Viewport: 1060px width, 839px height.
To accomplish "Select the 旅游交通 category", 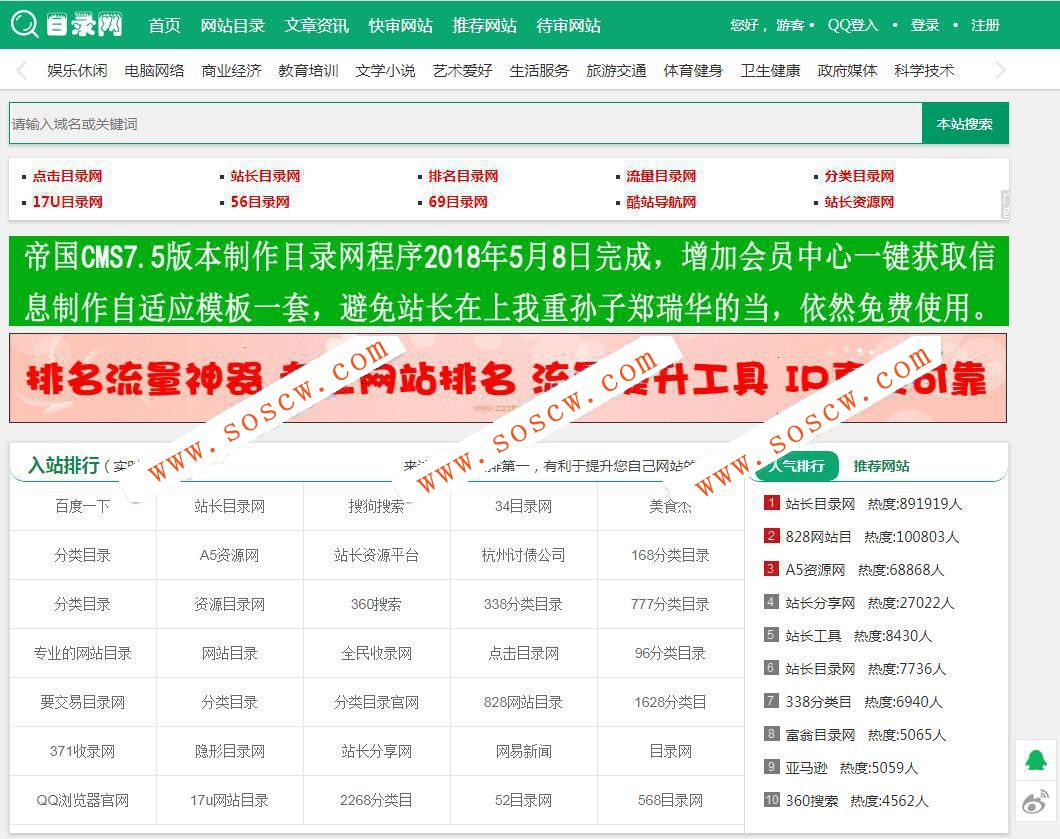I will (x=617, y=70).
